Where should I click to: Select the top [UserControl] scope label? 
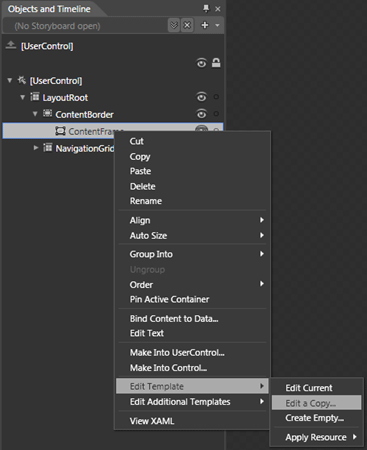click(x=47, y=46)
